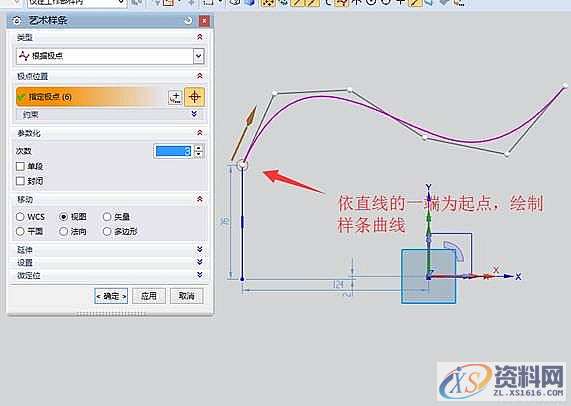
Task: Decrease 次数 with the down stepper arrow
Action: [x=198, y=154]
